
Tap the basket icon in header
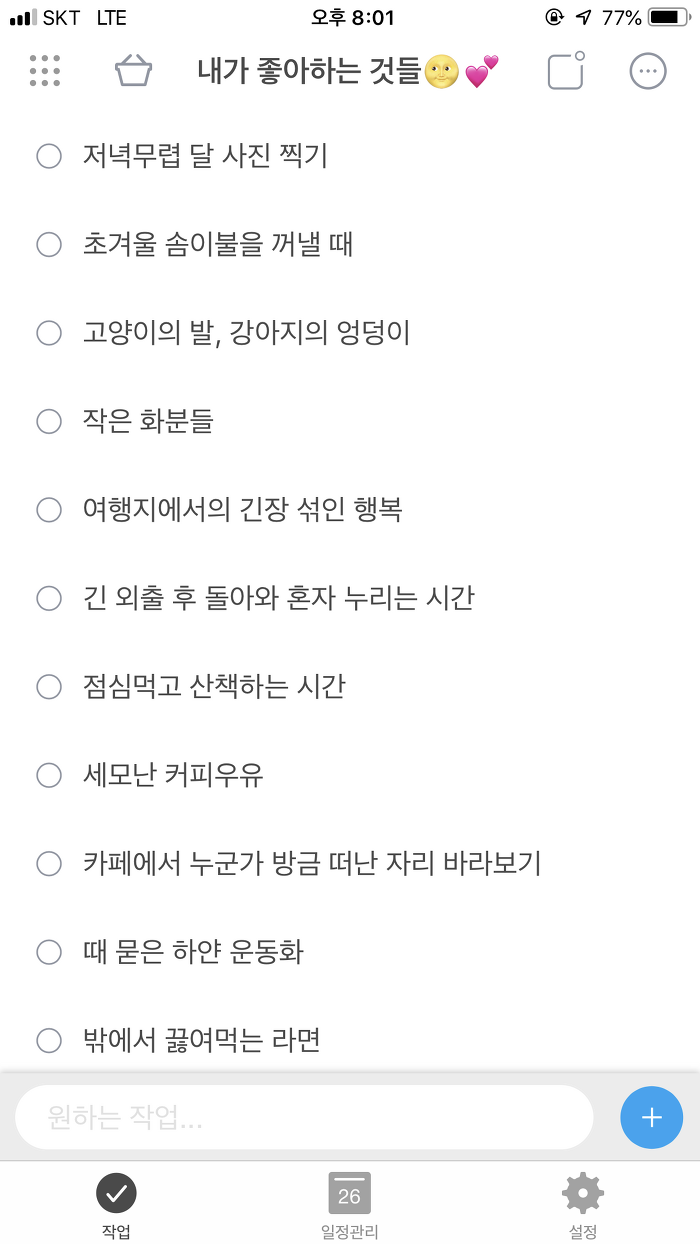click(x=133, y=71)
